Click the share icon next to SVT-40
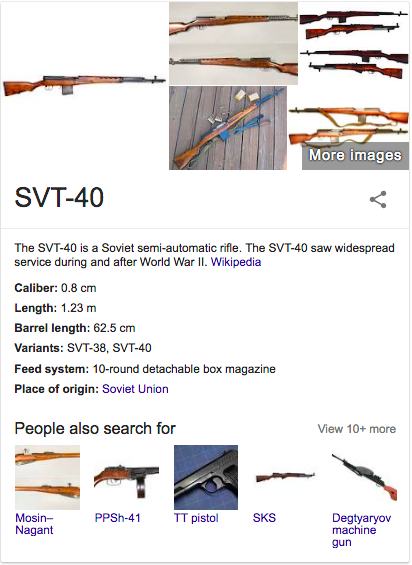This screenshot has height=565, width=412. (378, 199)
